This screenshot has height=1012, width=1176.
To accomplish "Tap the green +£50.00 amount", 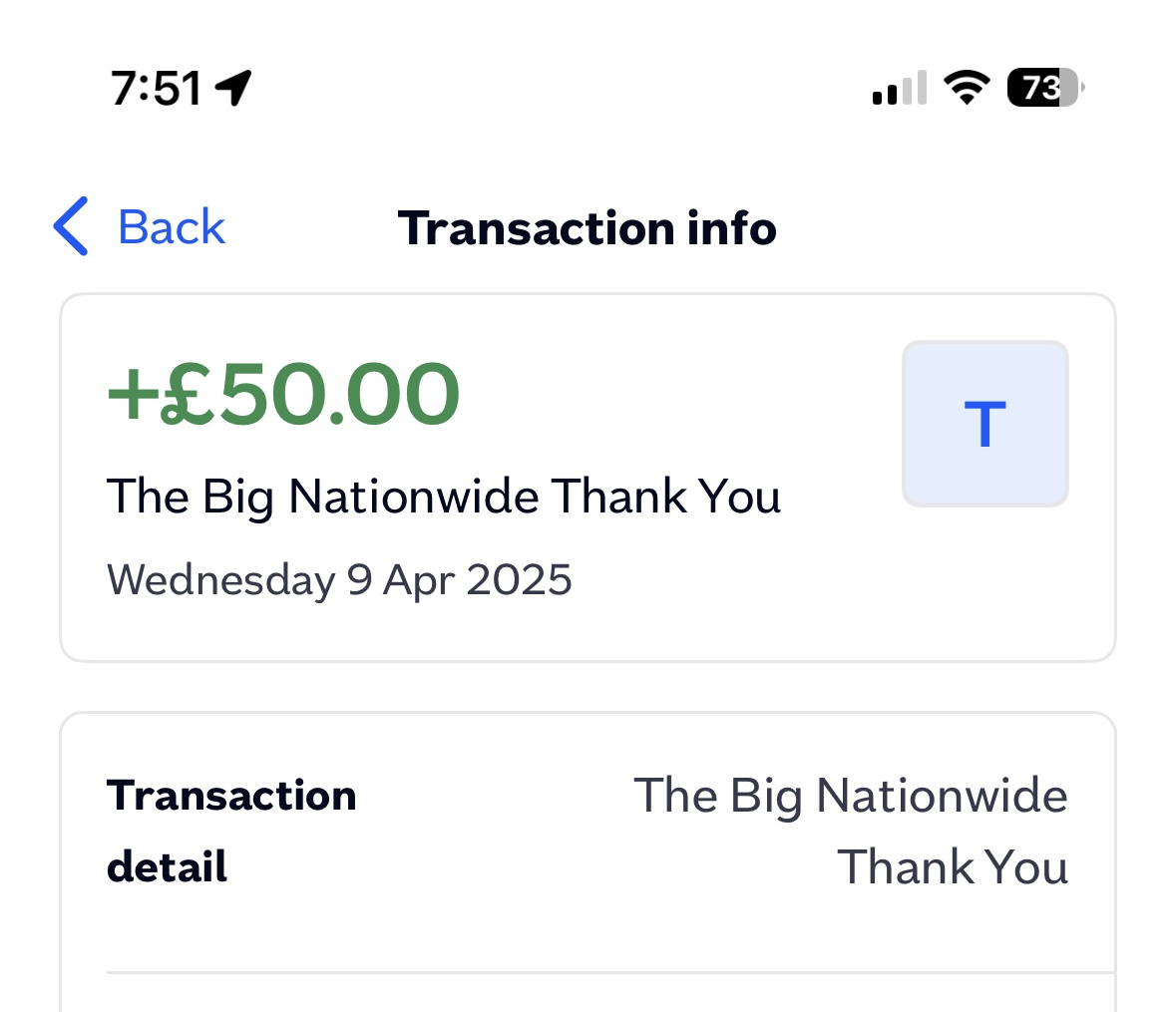I will pyautogui.click(x=282, y=394).
